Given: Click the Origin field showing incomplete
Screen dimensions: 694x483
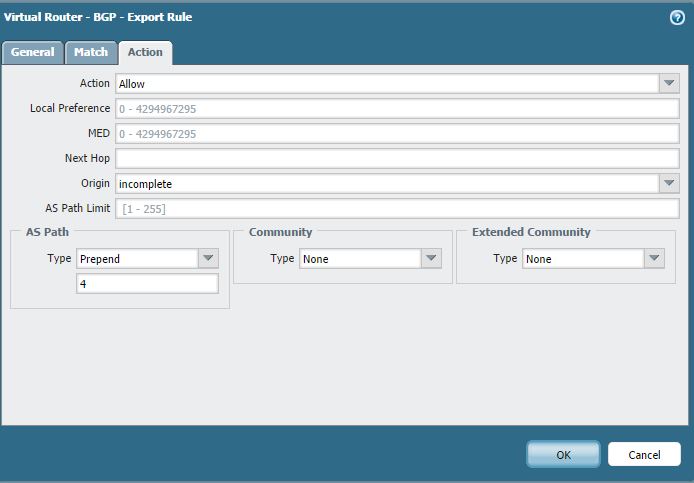Looking at the screenshot, I should point(387,184).
